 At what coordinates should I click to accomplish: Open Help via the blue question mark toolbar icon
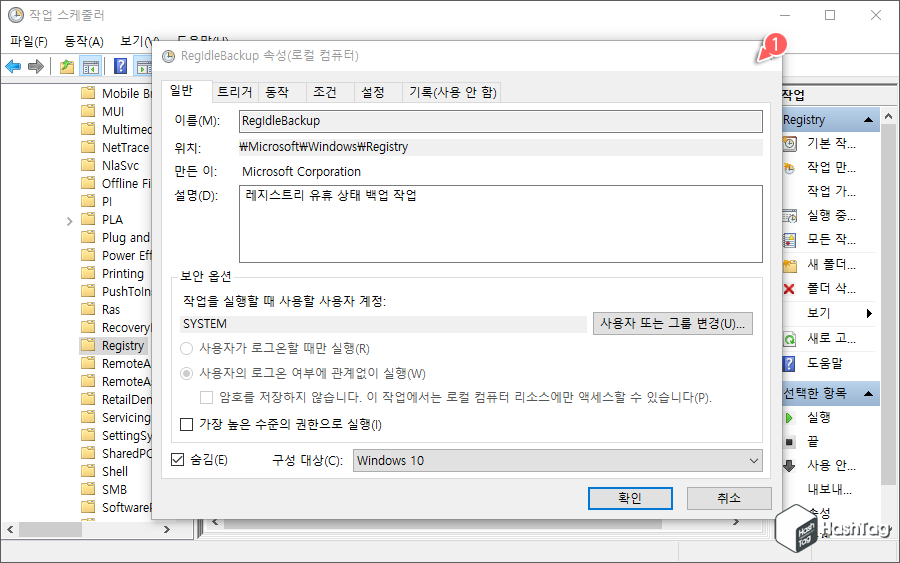point(121,67)
